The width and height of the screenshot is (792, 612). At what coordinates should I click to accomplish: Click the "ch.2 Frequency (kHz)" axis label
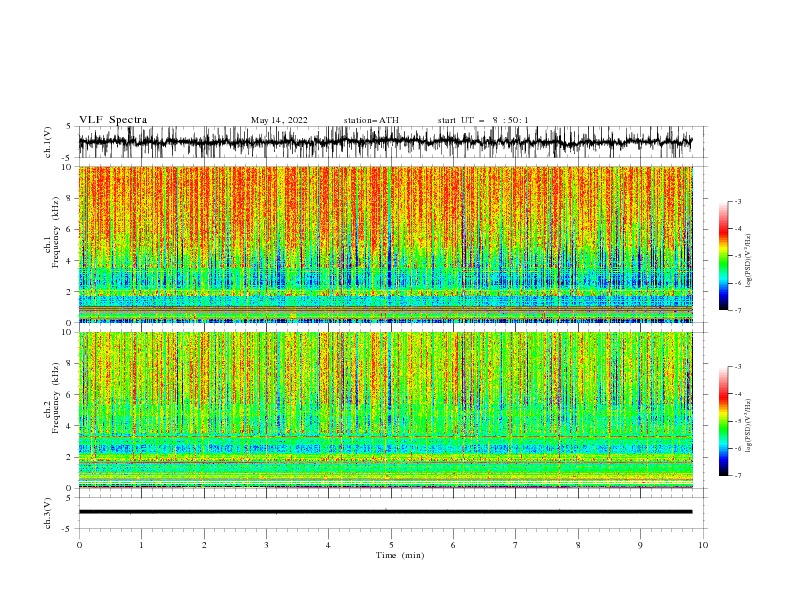pos(52,398)
